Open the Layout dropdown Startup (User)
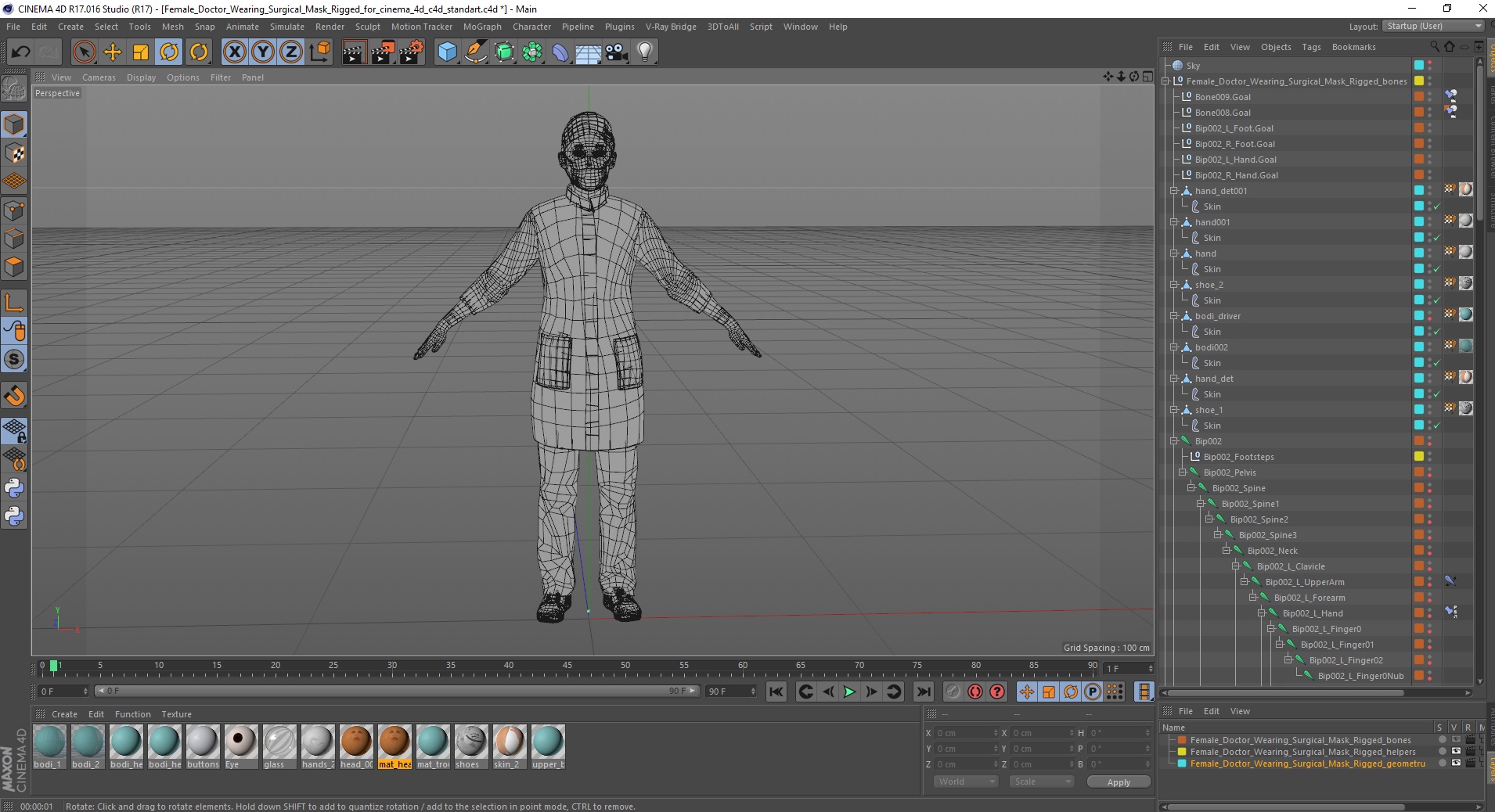The width and height of the screenshot is (1495, 812). pos(1432,27)
